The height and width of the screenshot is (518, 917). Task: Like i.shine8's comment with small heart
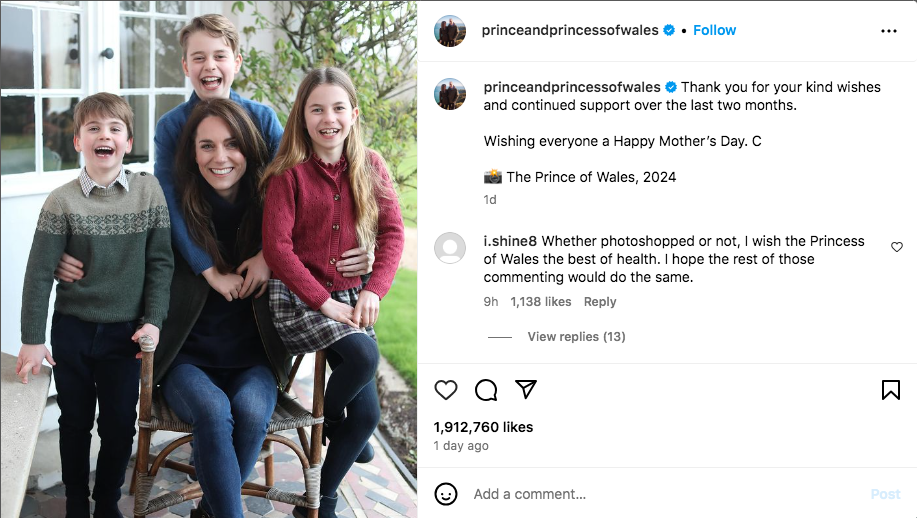pos(897,247)
